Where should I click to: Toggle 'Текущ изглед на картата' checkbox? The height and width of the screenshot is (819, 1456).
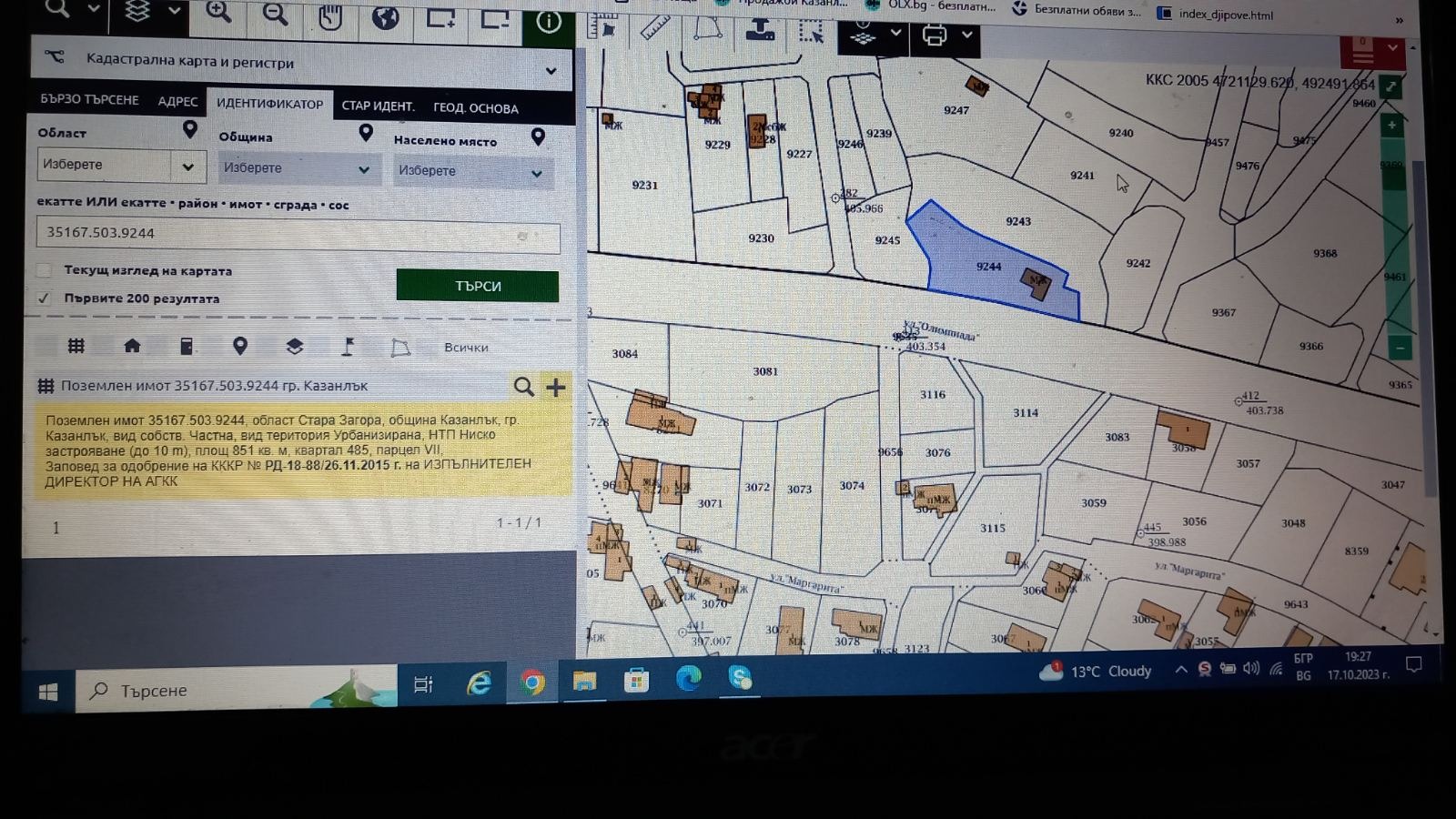tap(44, 270)
